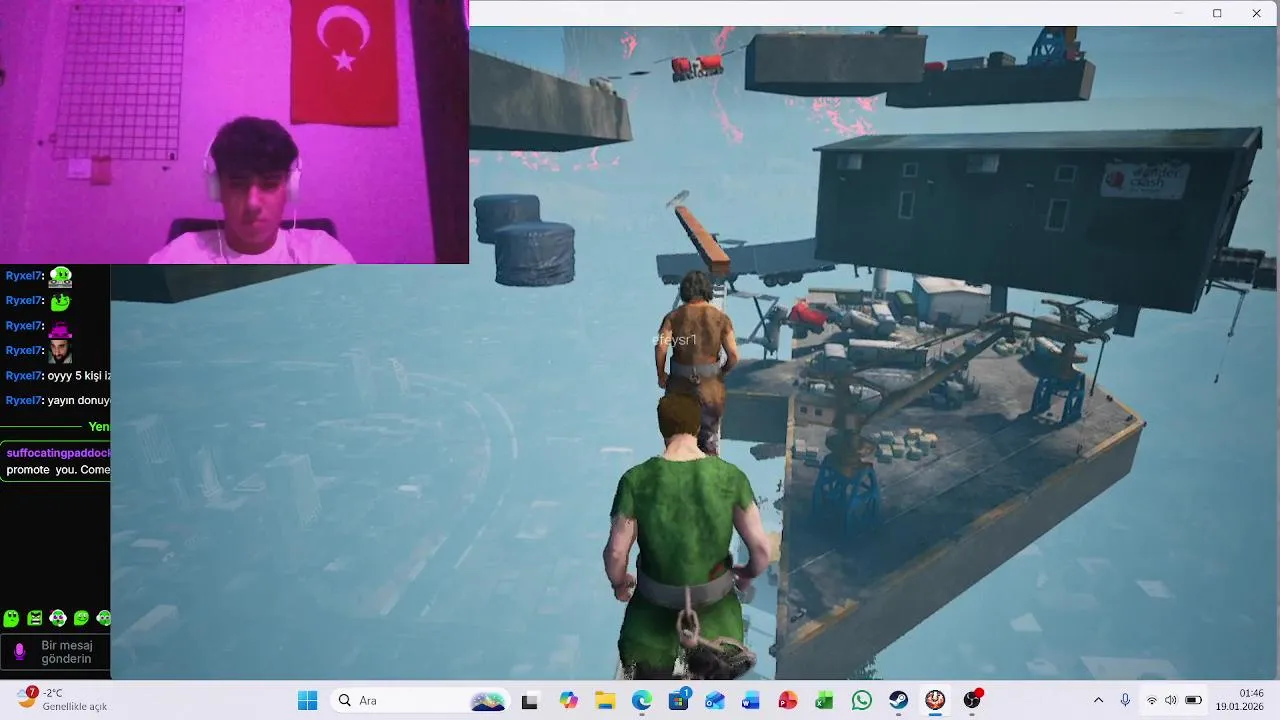The height and width of the screenshot is (720, 1280).
Task: Click the purple icon in chat message box
Action: pyautogui.click(x=19, y=651)
